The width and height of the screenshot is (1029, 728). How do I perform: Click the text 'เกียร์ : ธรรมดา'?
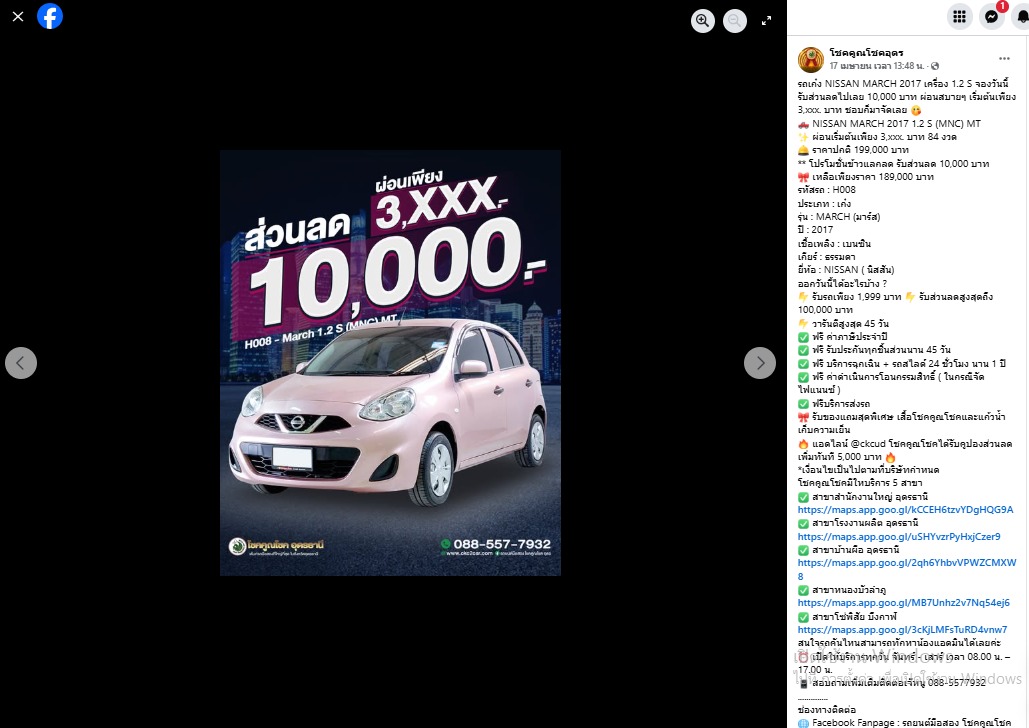click(826, 257)
